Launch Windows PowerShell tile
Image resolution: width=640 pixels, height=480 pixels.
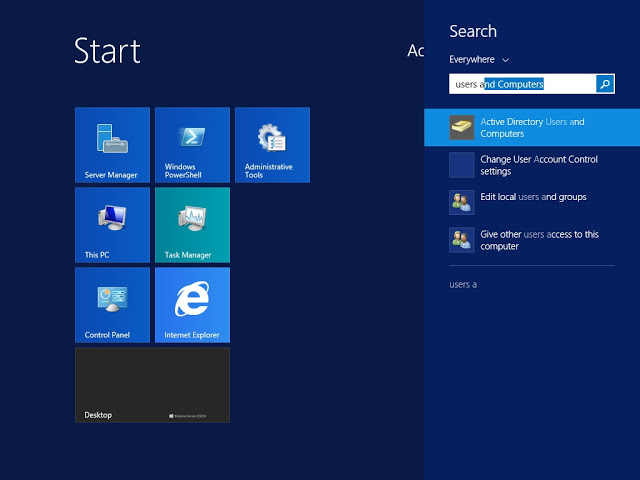pos(192,145)
